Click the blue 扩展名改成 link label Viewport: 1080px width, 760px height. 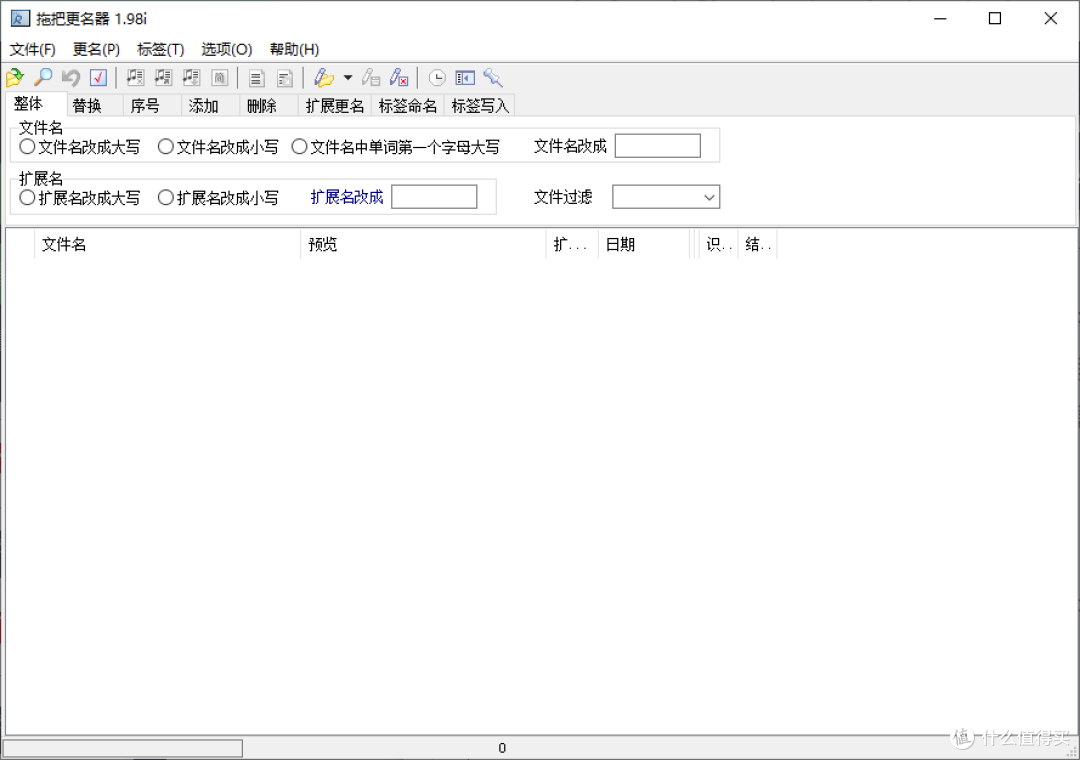(346, 197)
